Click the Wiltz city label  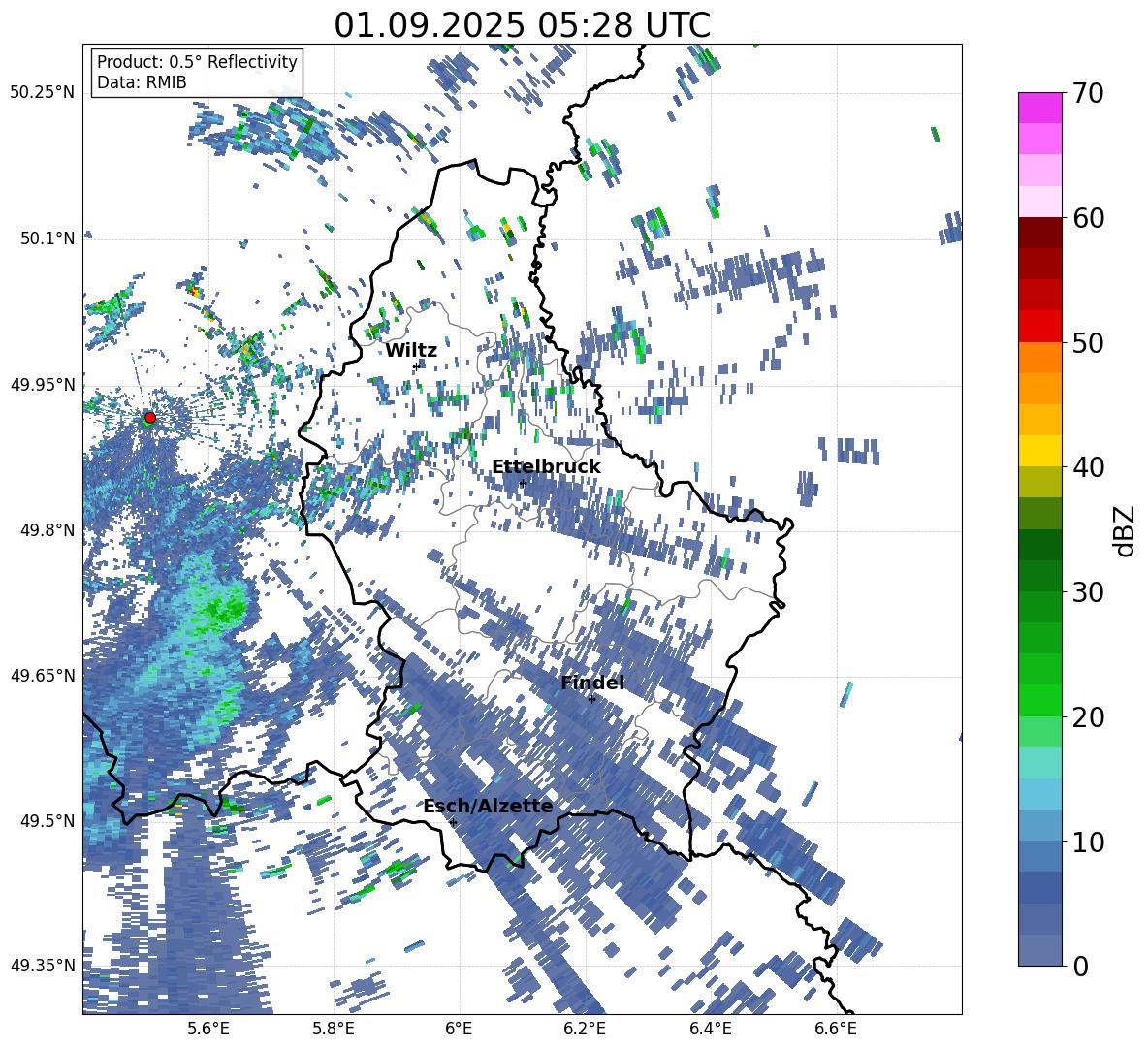[x=411, y=351]
